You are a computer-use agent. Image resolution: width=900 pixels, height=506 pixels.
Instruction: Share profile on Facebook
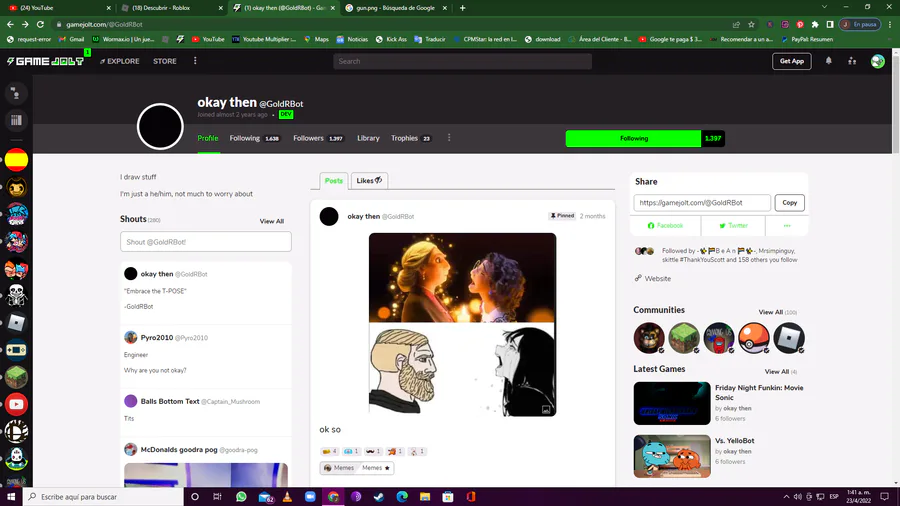click(665, 225)
